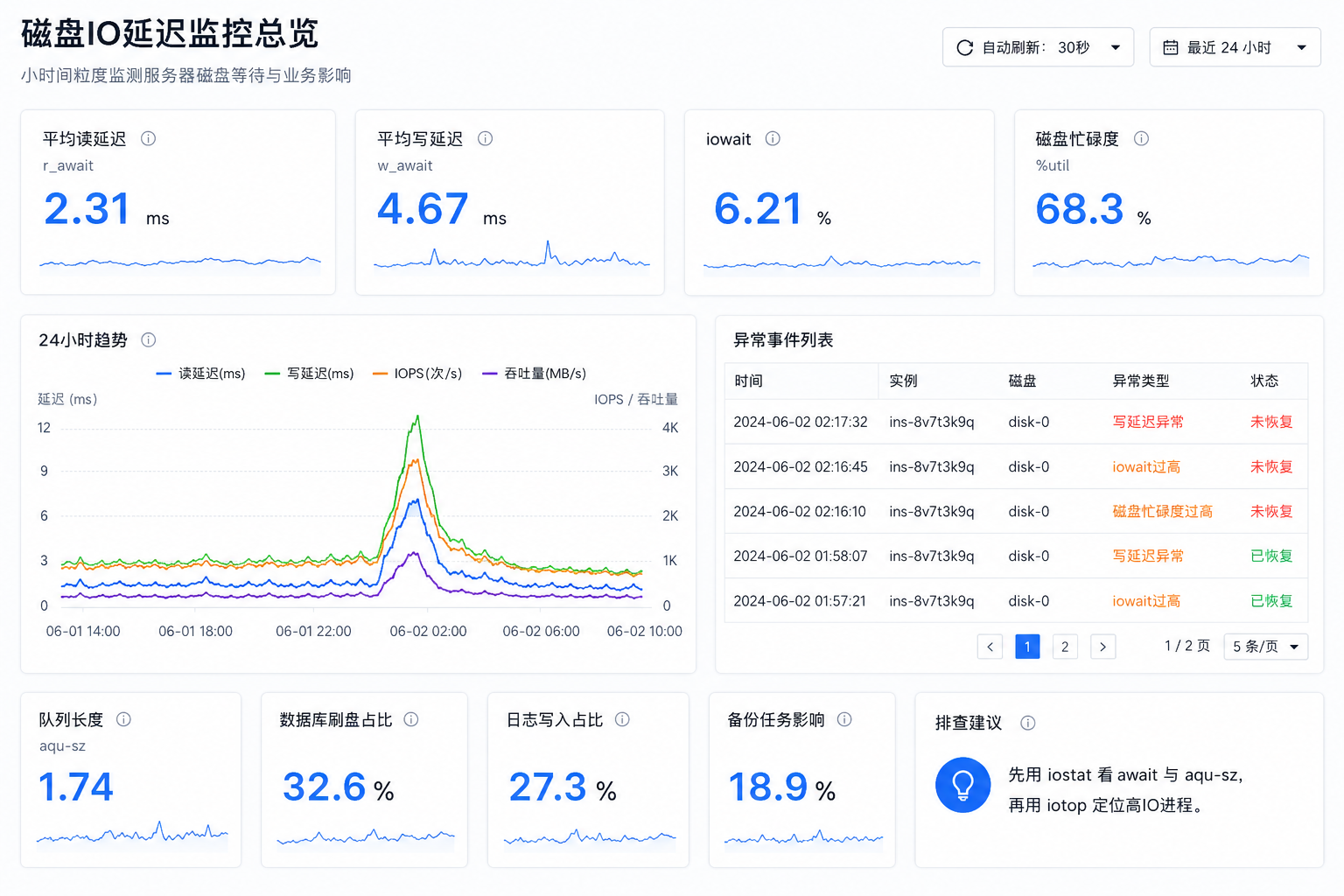Open the 5 条/页 page size dropdown
The width and height of the screenshot is (1344, 896).
point(1265,647)
